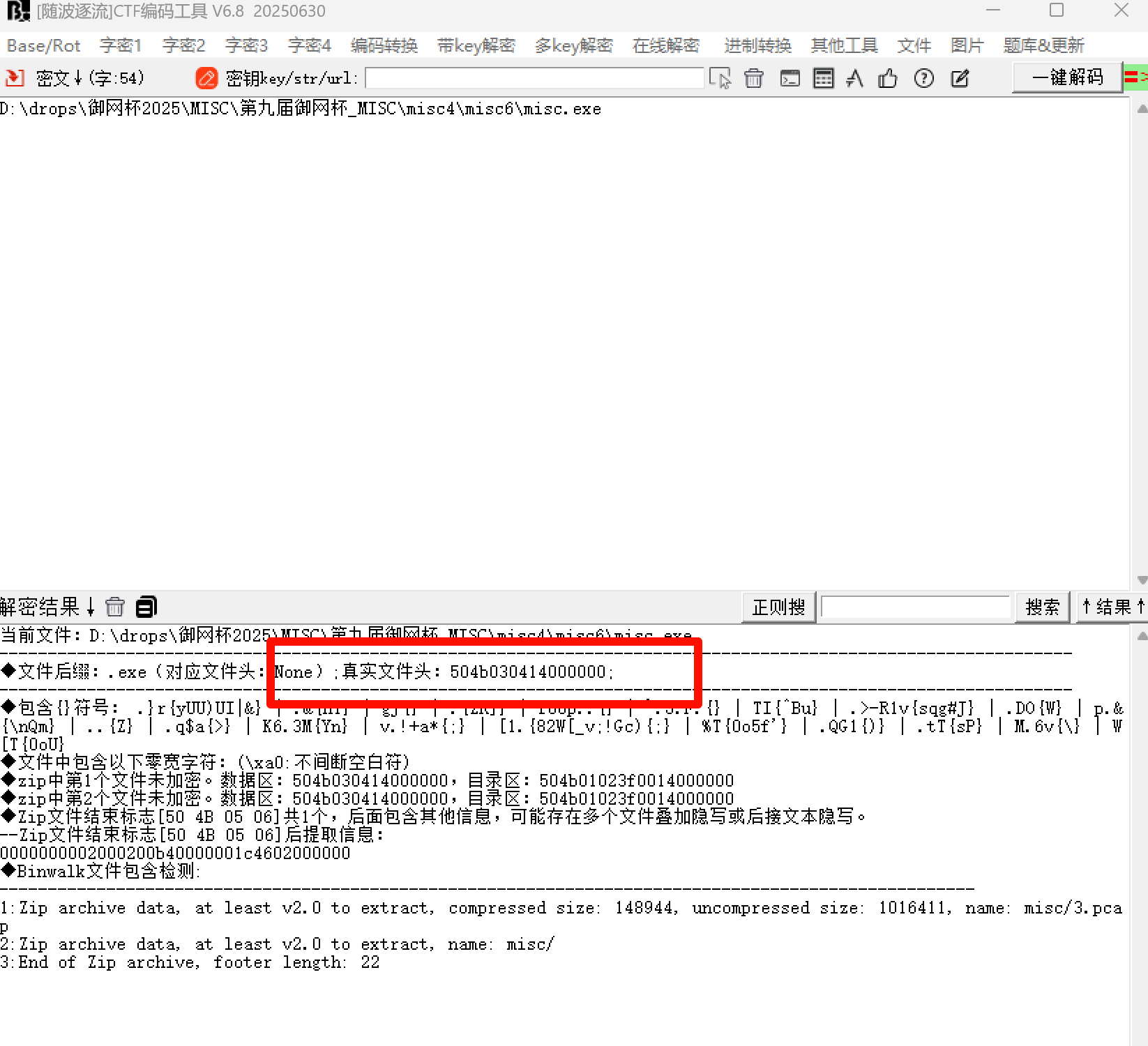Click the 一键解码 button

pyautogui.click(x=1067, y=77)
